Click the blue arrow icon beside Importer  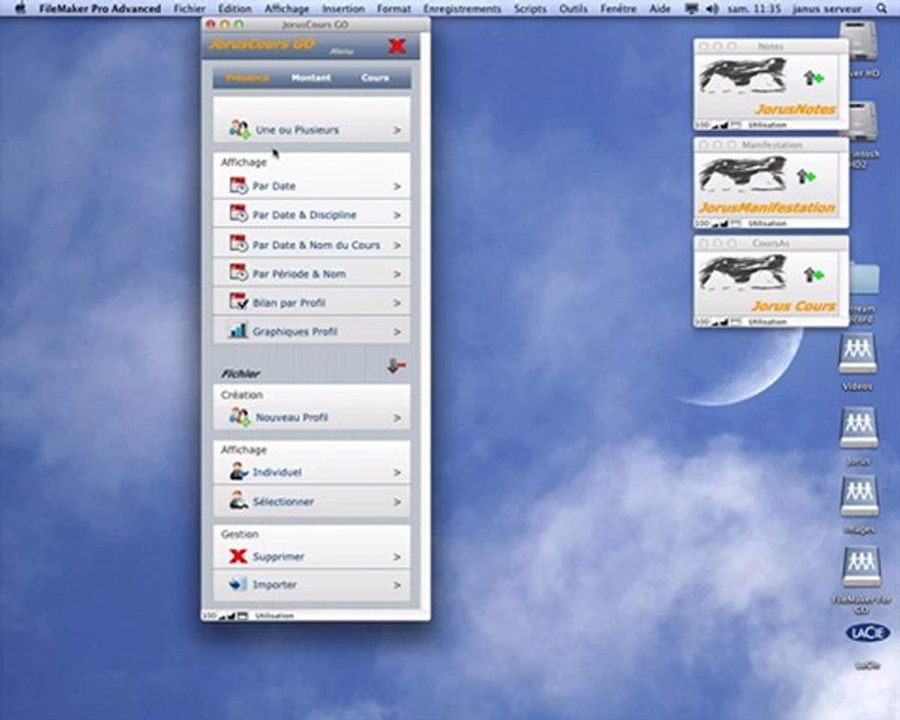tap(238, 584)
